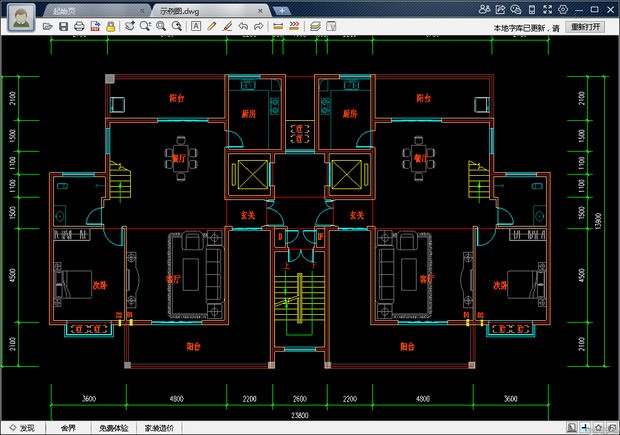Screen dimensions: 620x435
Task: Pick the pencil drawing tool
Action: (212, 25)
